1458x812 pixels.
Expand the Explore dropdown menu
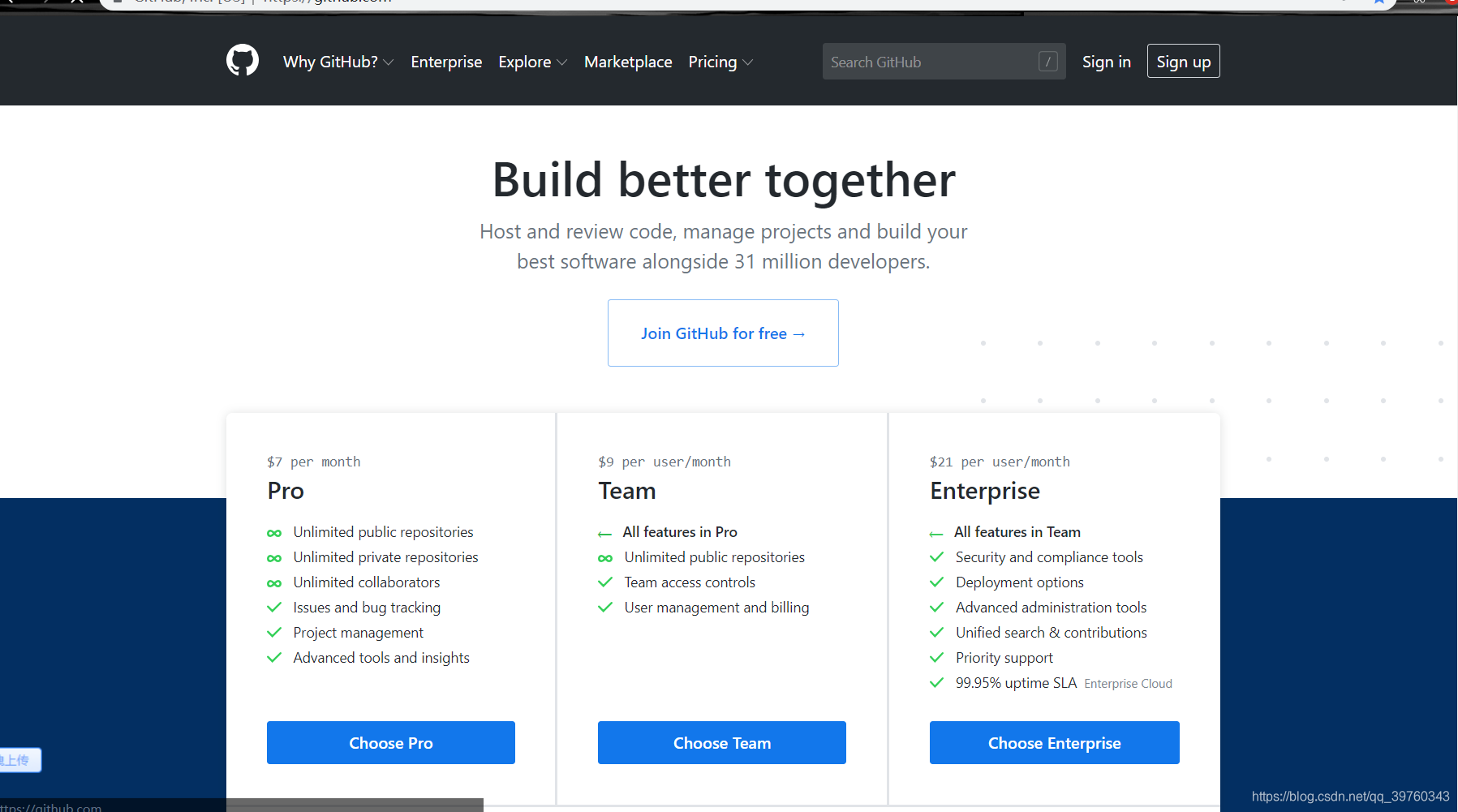(x=533, y=62)
